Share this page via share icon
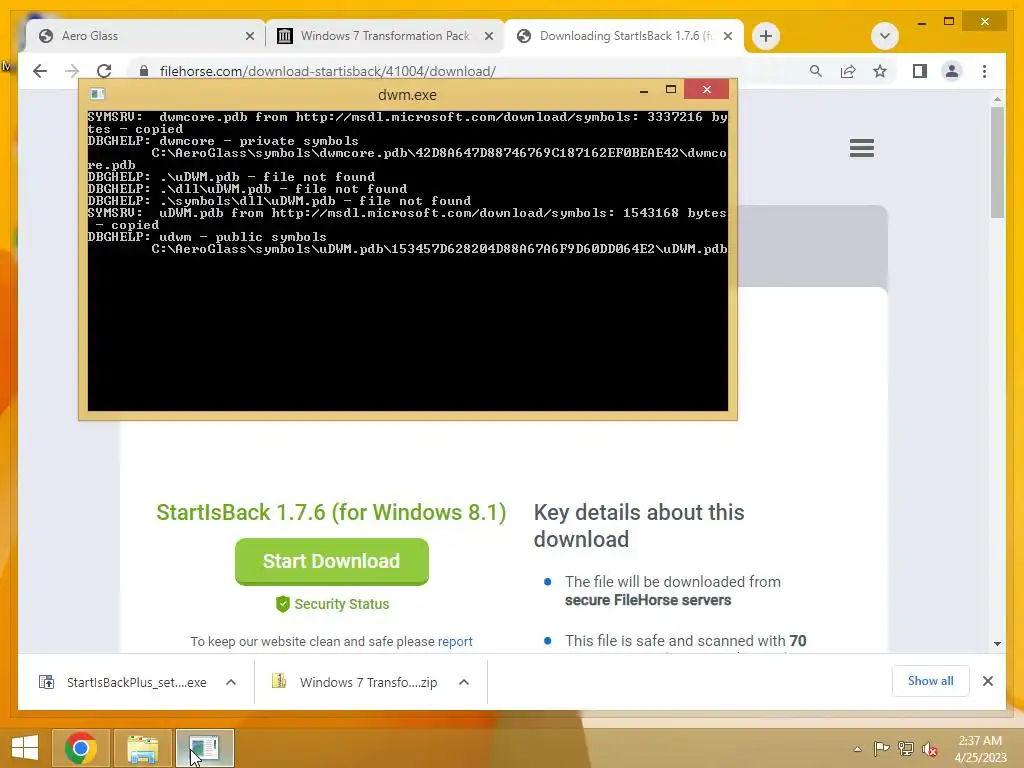Screen dimensions: 1024x768 (x=848, y=71)
